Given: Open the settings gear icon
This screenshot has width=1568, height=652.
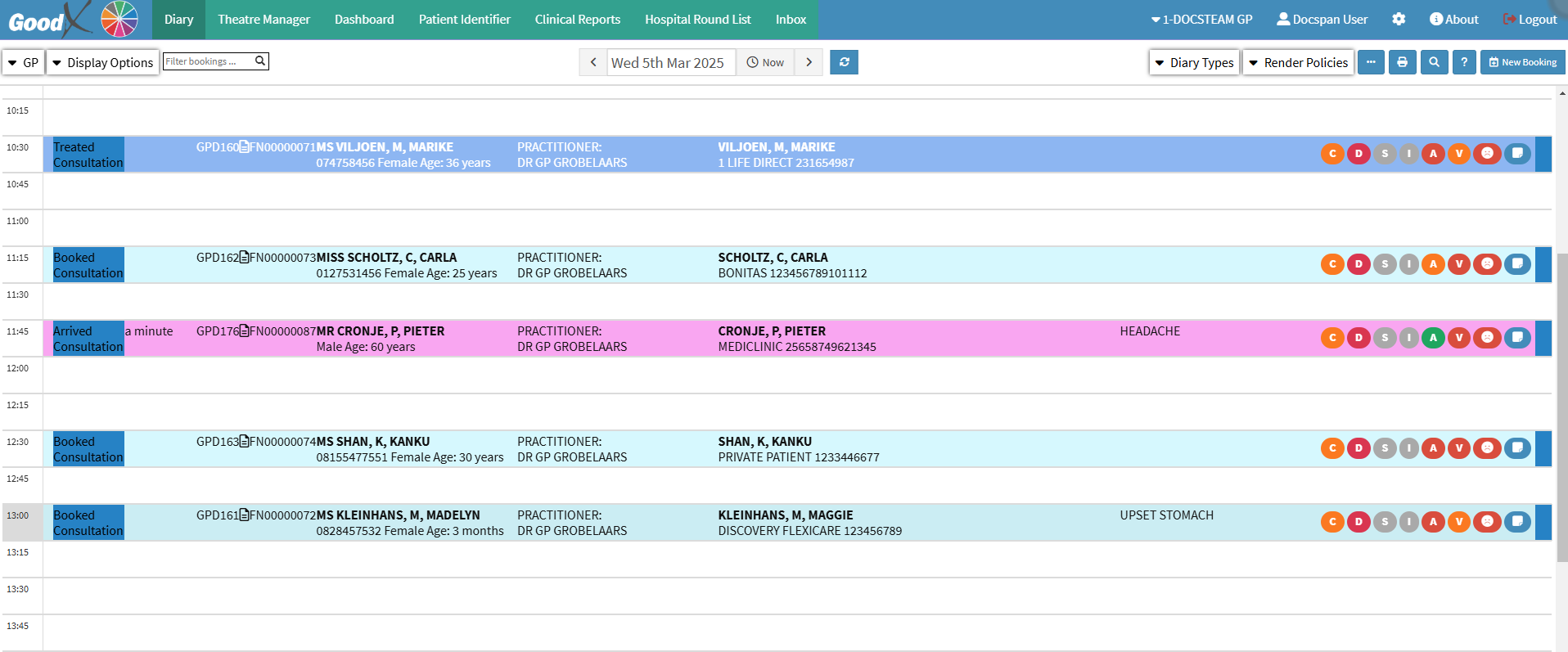Looking at the screenshot, I should pyautogui.click(x=1399, y=19).
